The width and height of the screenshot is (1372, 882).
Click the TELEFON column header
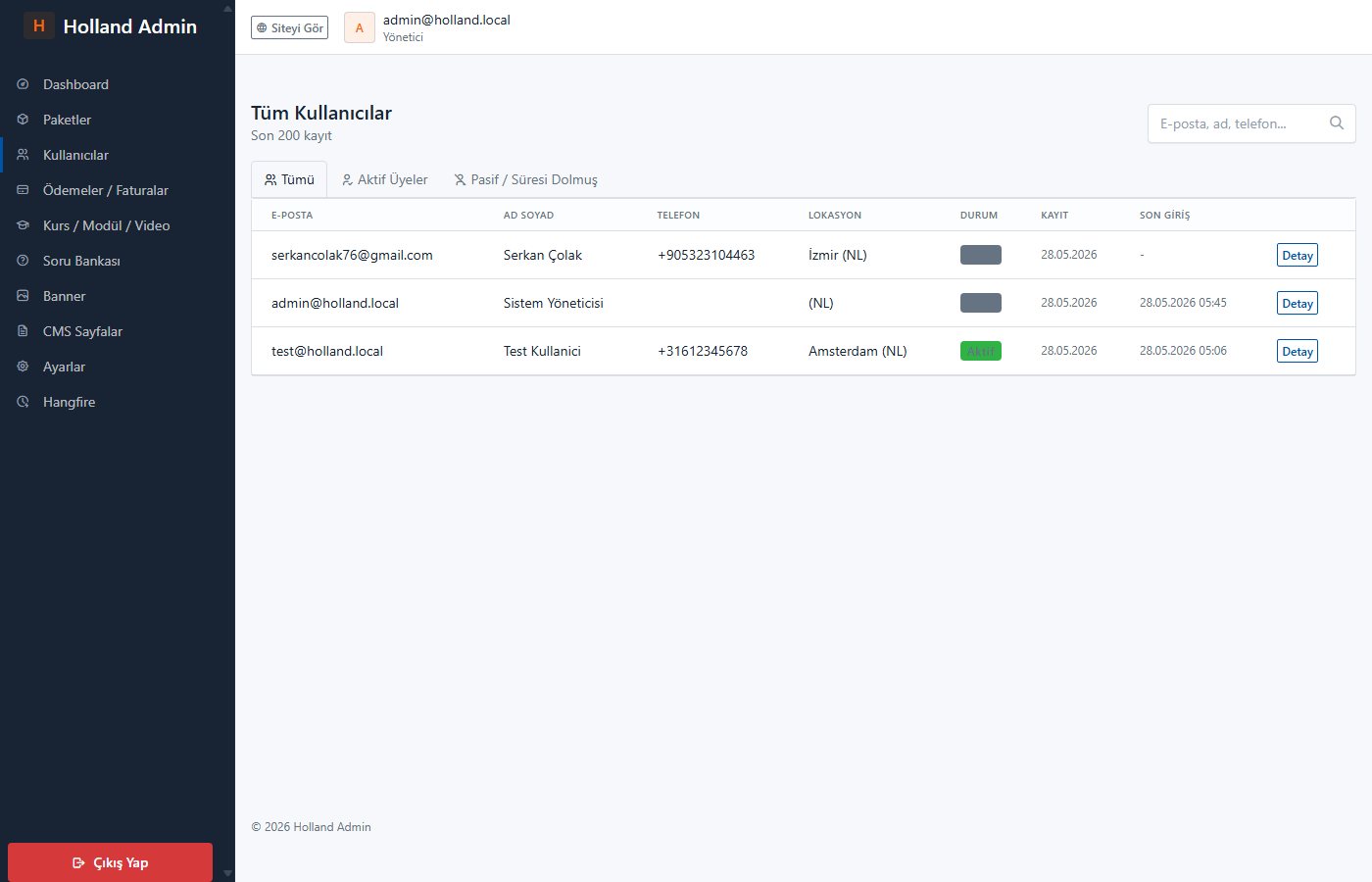point(678,215)
